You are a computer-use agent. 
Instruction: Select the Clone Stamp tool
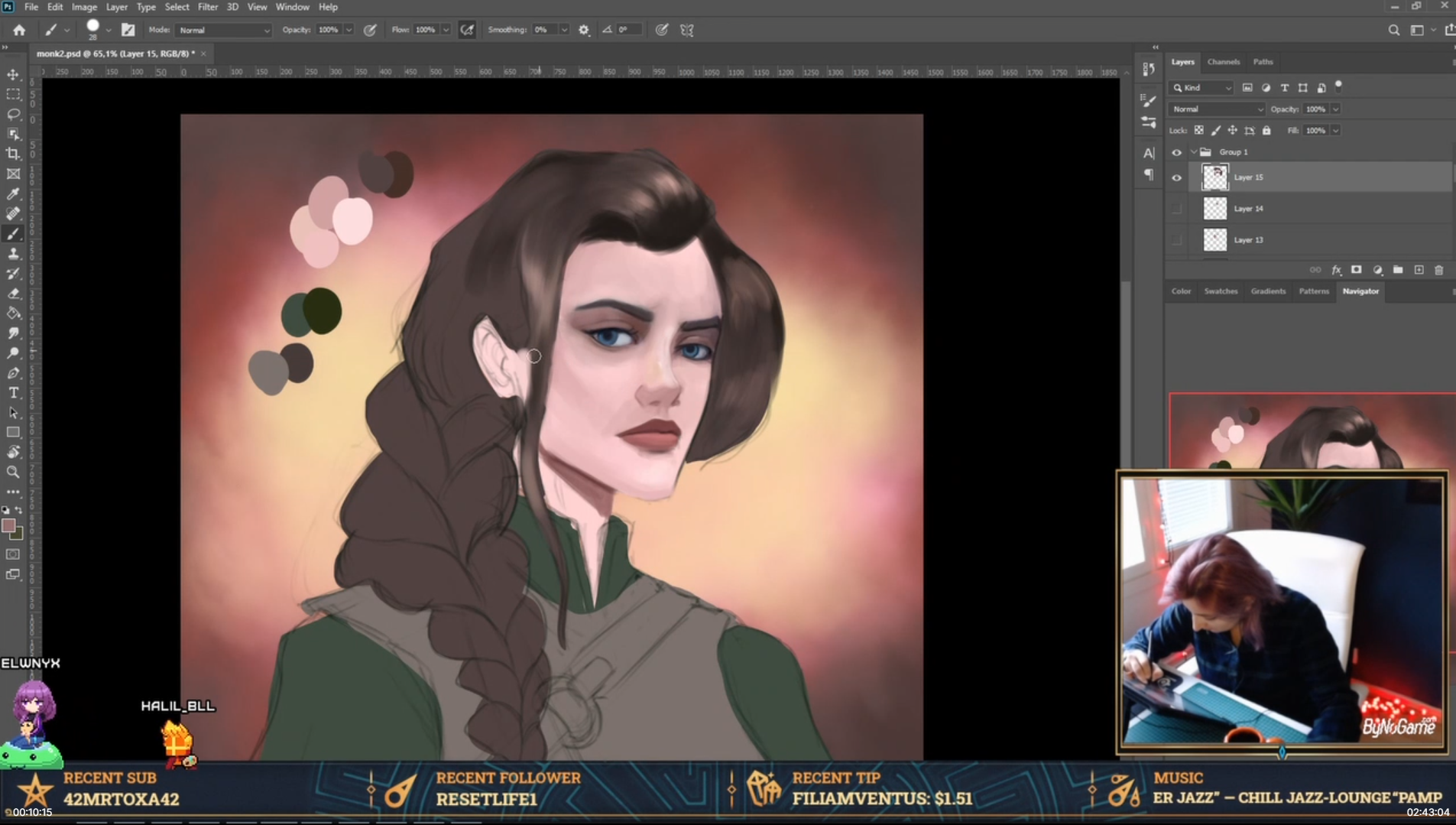click(x=13, y=254)
